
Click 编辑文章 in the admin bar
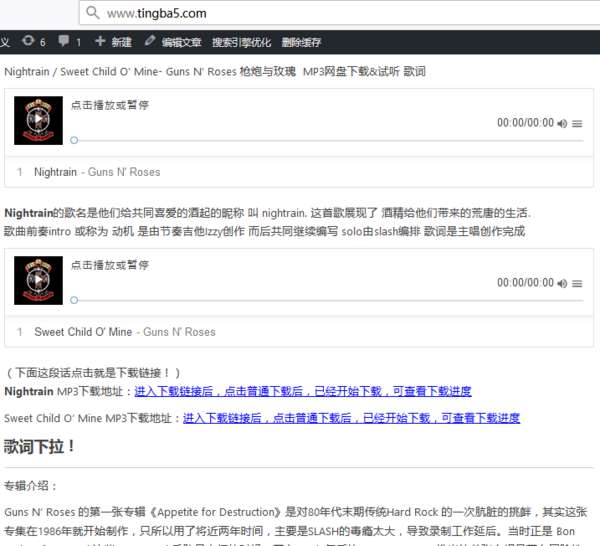(x=181, y=42)
